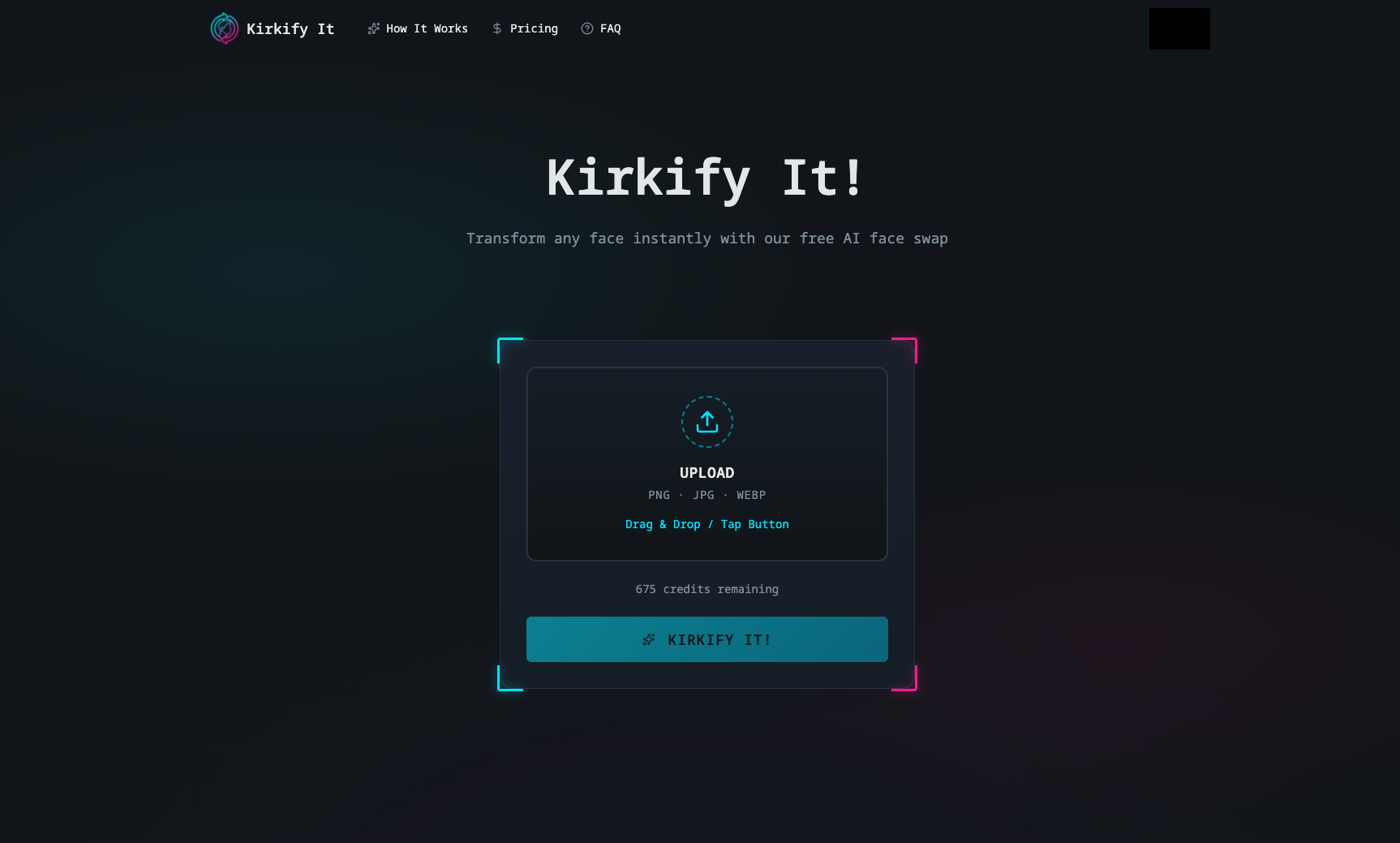Click the UPLOAD label in the dropzone

[706, 472]
